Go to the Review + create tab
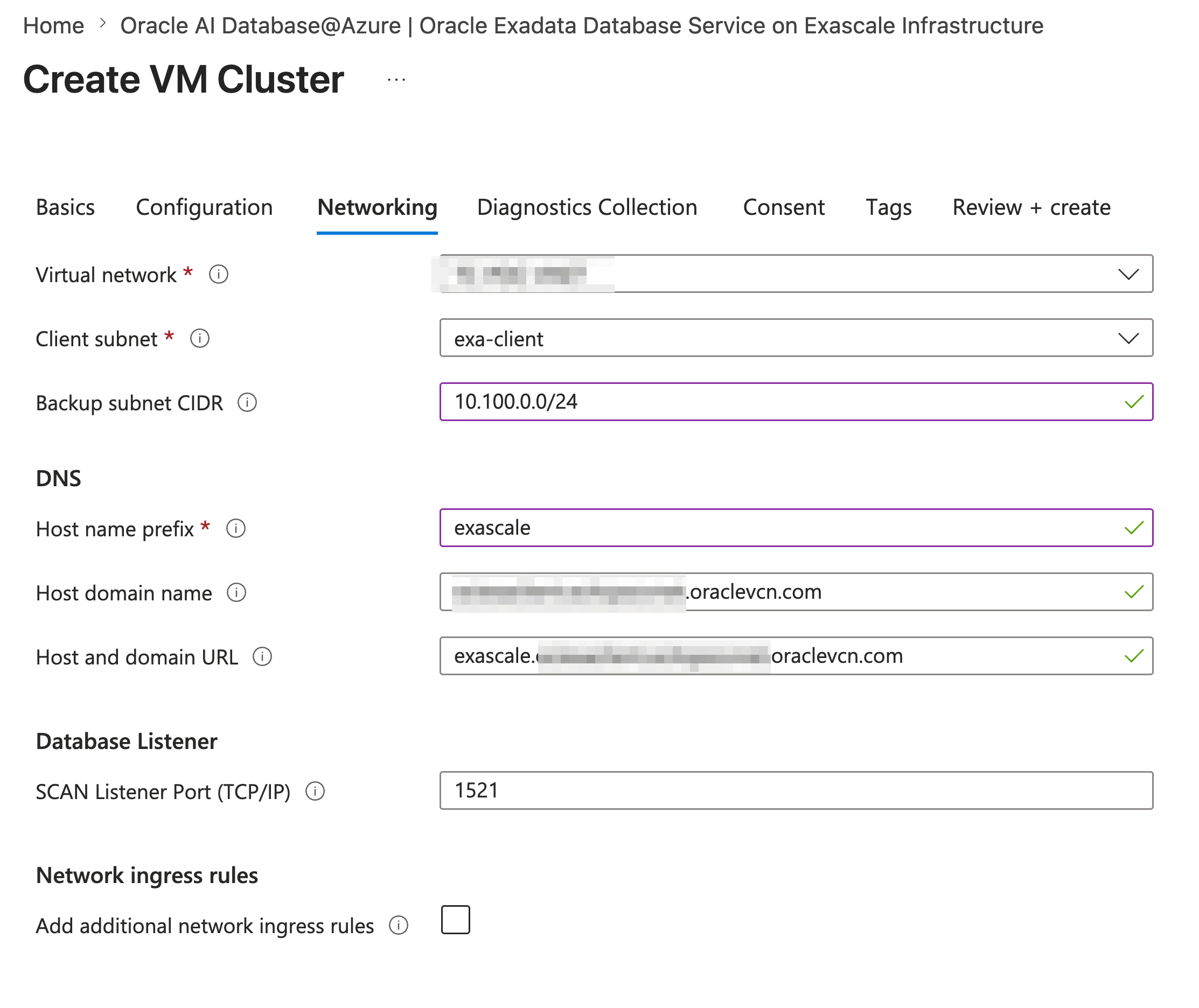The image size is (1199, 1008). [x=1031, y=207]
